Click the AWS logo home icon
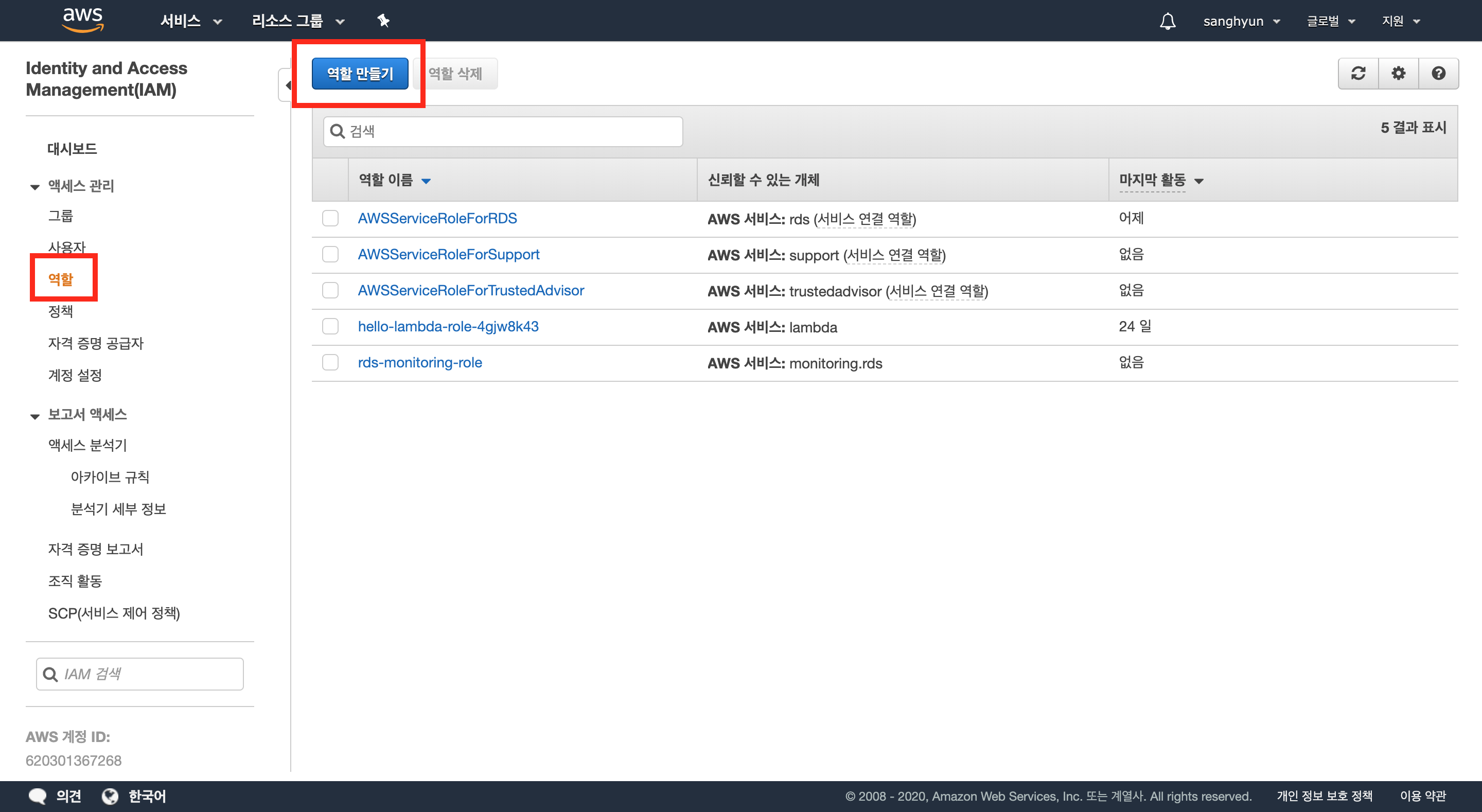The width and height of the screenshot is (1482, 812). click(83, 20)
